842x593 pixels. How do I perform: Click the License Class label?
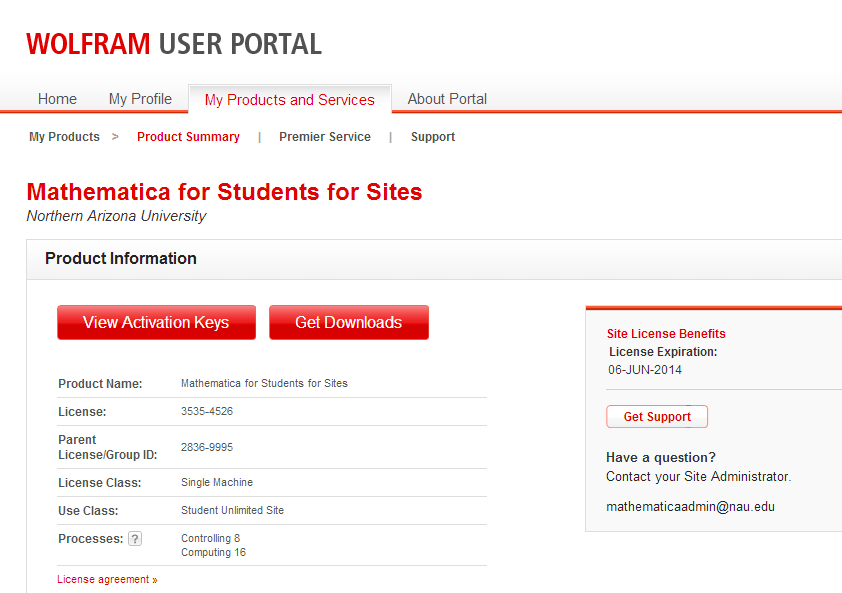click(100, 483)
